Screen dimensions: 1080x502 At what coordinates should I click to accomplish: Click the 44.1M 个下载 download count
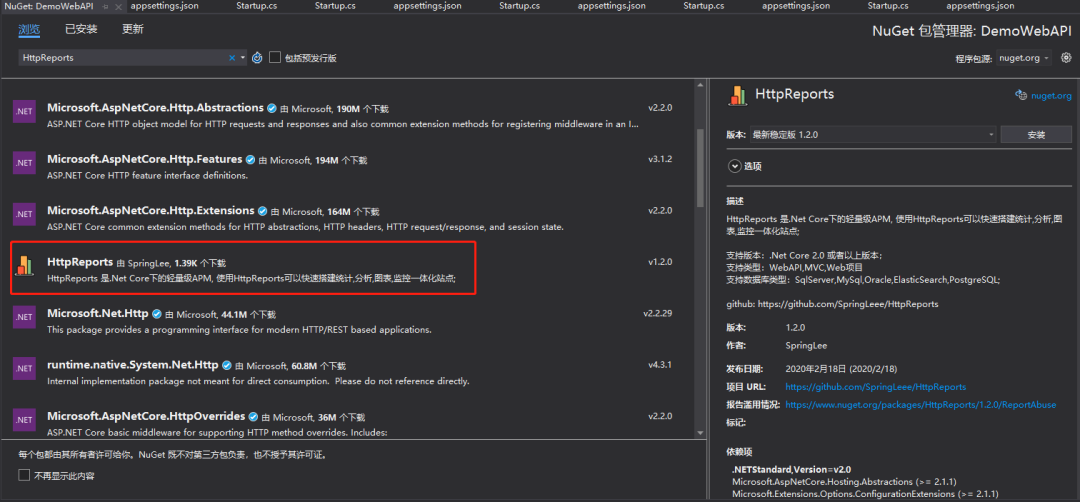tap(248, 315)
